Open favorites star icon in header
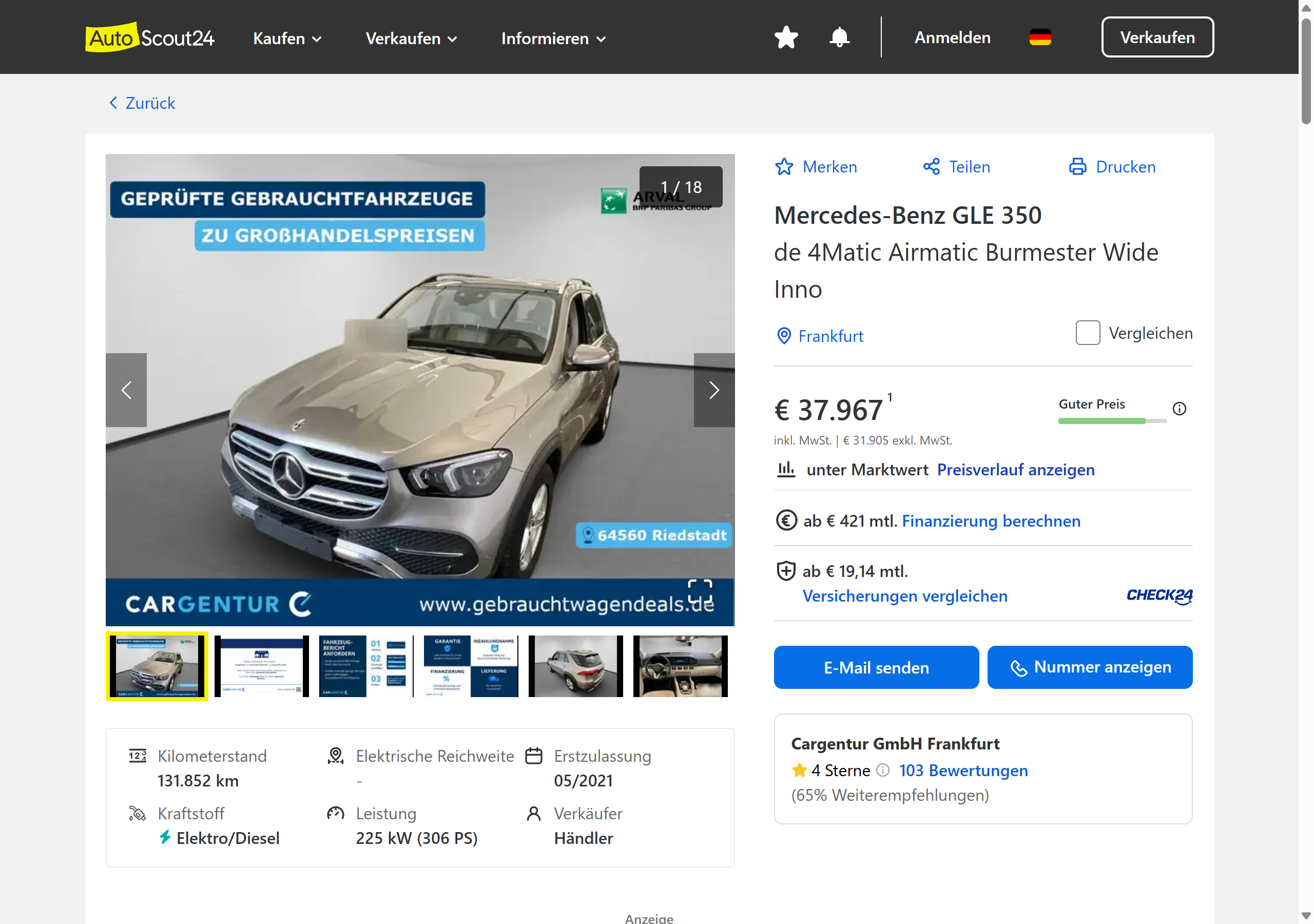The image size is (1314, 924). (786, 38)
